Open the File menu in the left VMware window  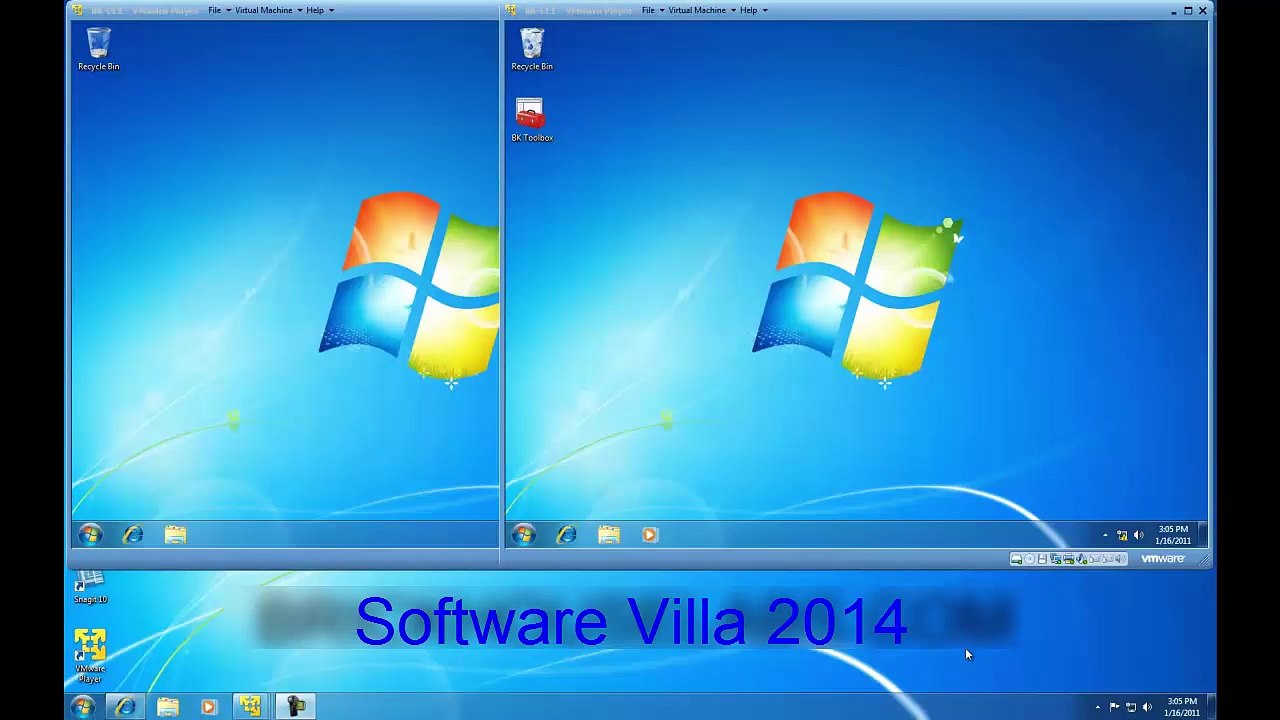pyautogui.click(x=219, y=10)
